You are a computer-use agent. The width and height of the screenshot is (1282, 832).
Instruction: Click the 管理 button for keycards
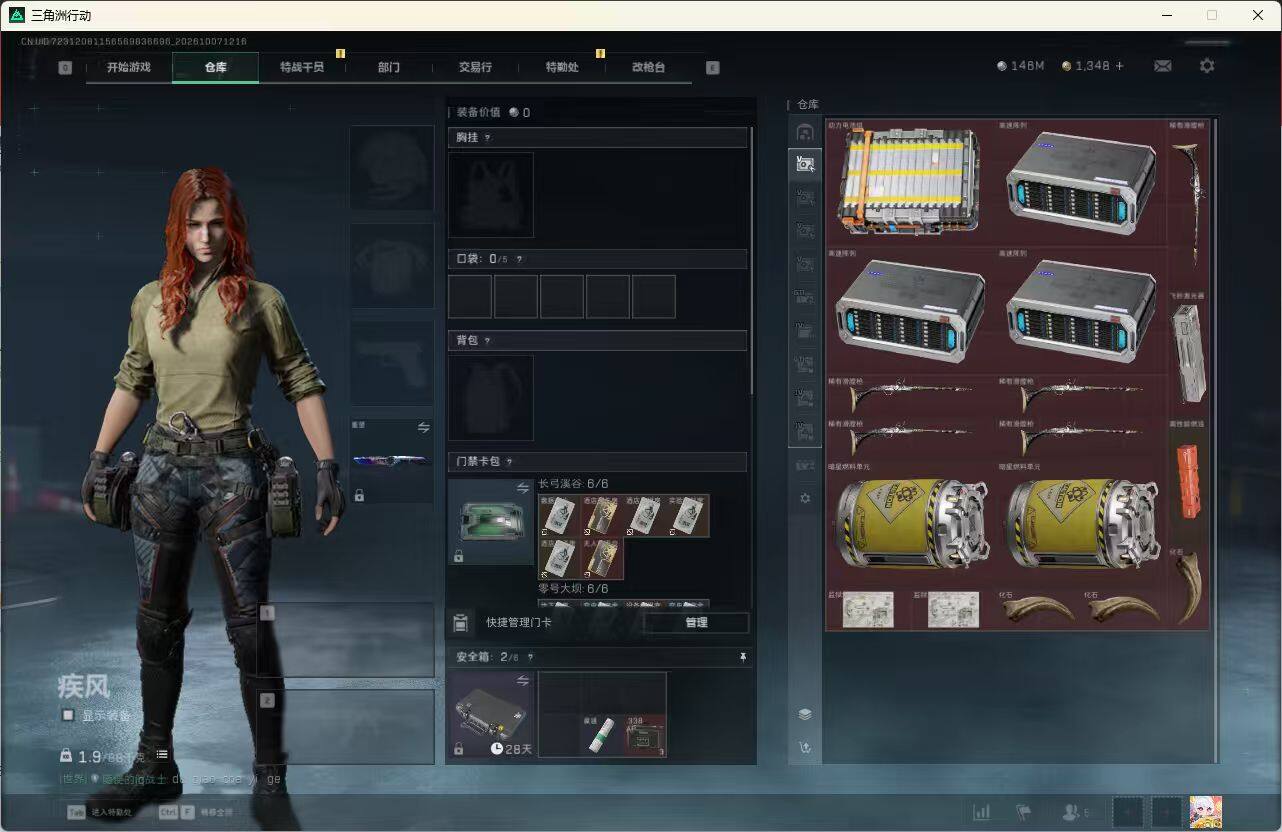coord(696,623)
